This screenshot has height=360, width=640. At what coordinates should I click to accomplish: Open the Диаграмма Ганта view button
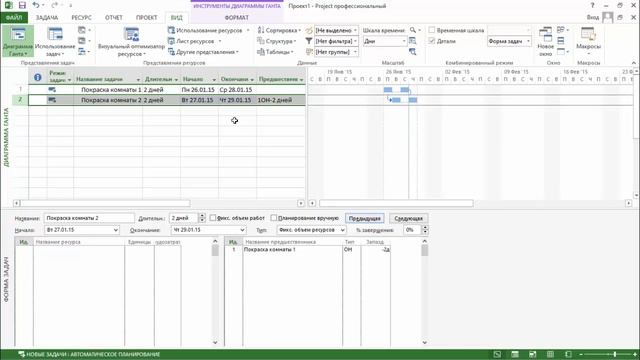(18, 42)
